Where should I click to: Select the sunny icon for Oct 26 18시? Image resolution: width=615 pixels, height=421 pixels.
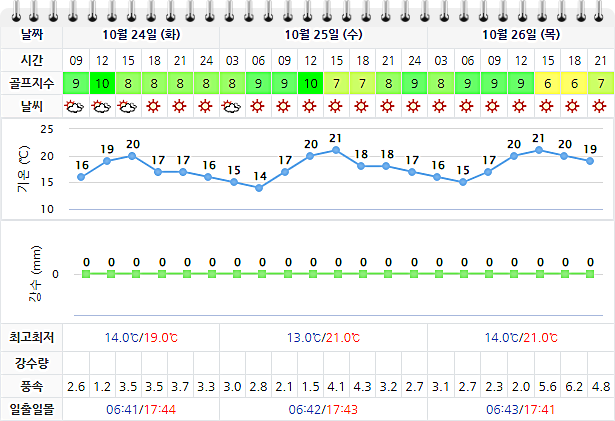573,106
